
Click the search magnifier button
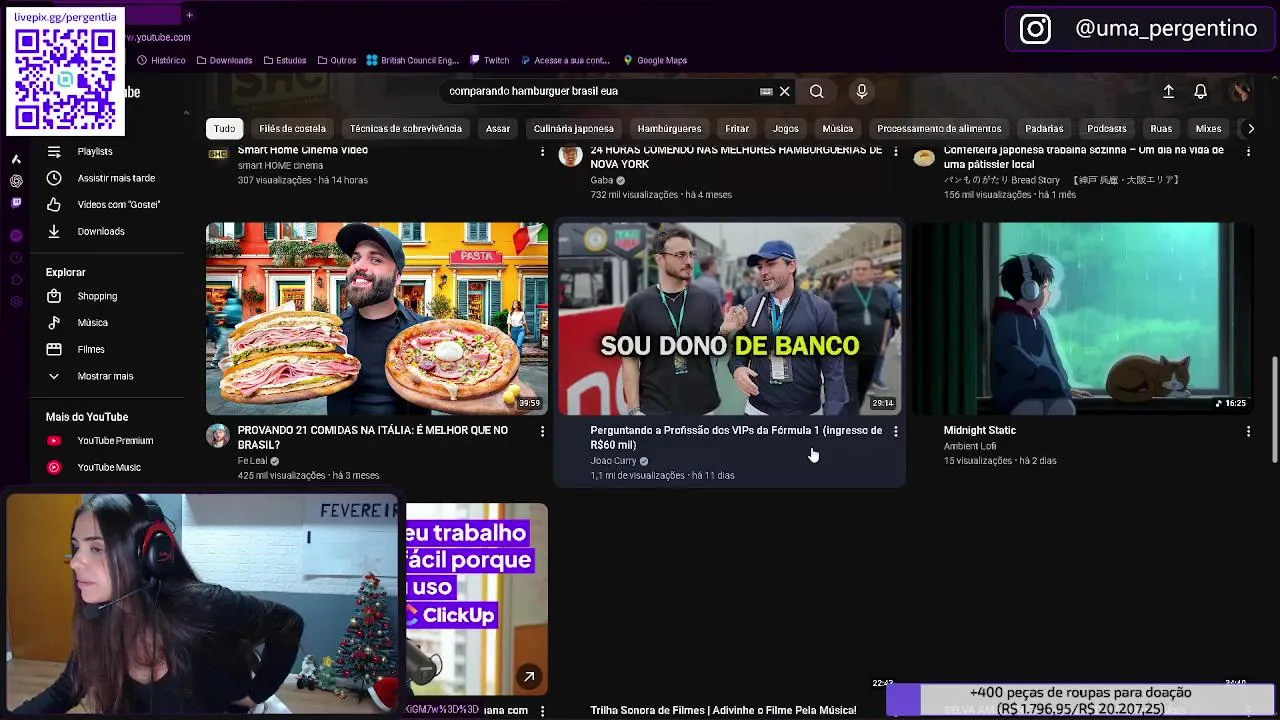(817, 91)
